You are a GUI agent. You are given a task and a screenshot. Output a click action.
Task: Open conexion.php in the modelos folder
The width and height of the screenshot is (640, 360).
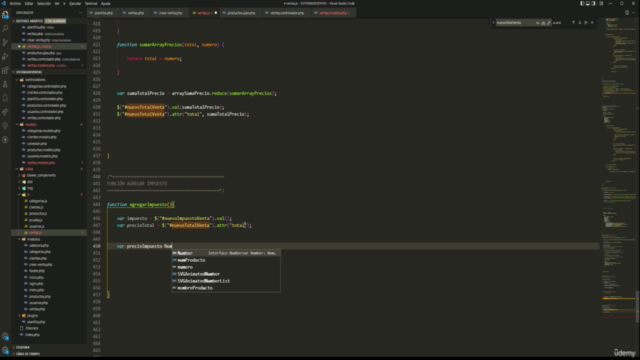click(x=37, y=143)
